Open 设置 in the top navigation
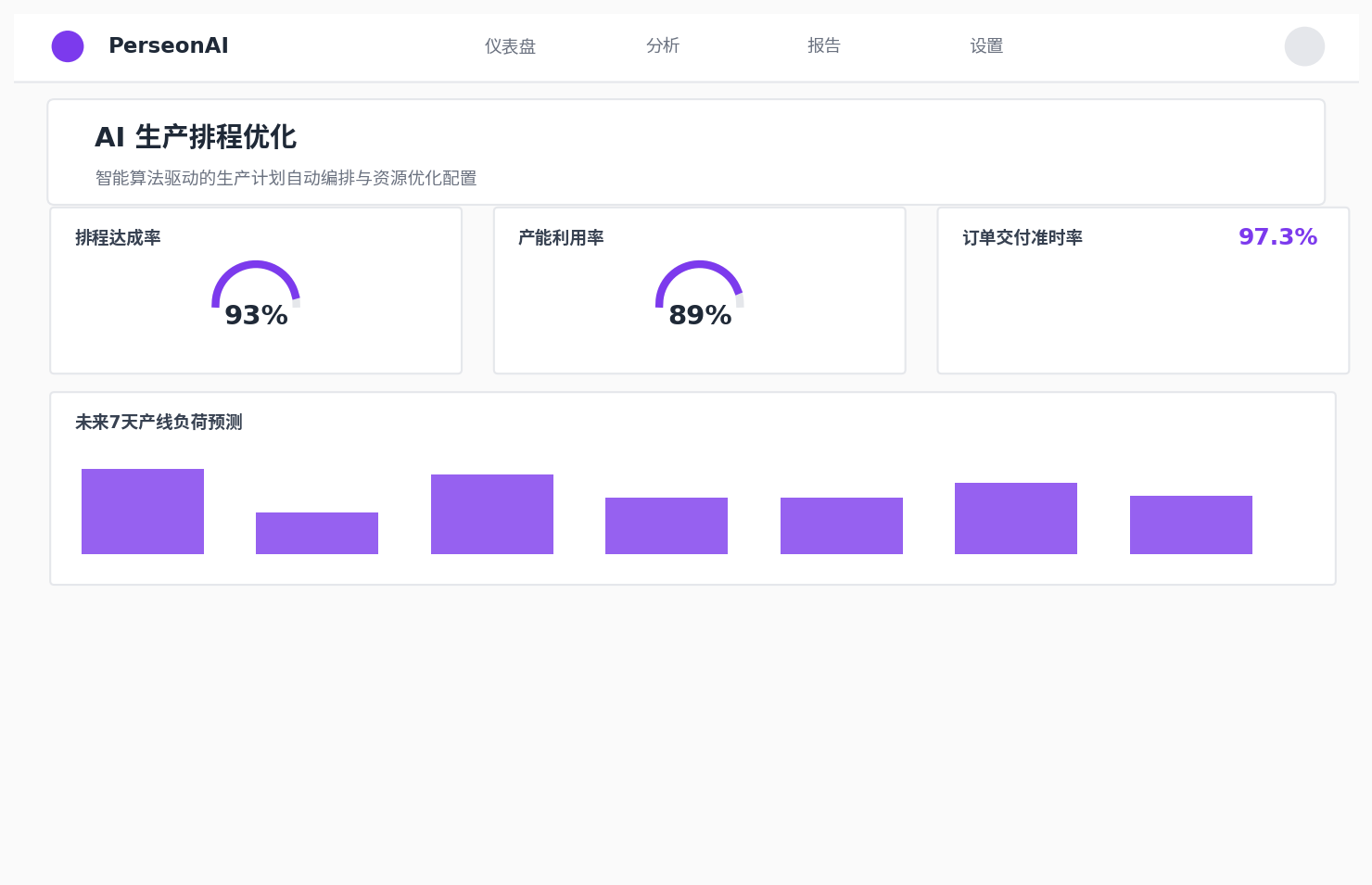This screenshot has height=885, width=1372. (986, 46)
